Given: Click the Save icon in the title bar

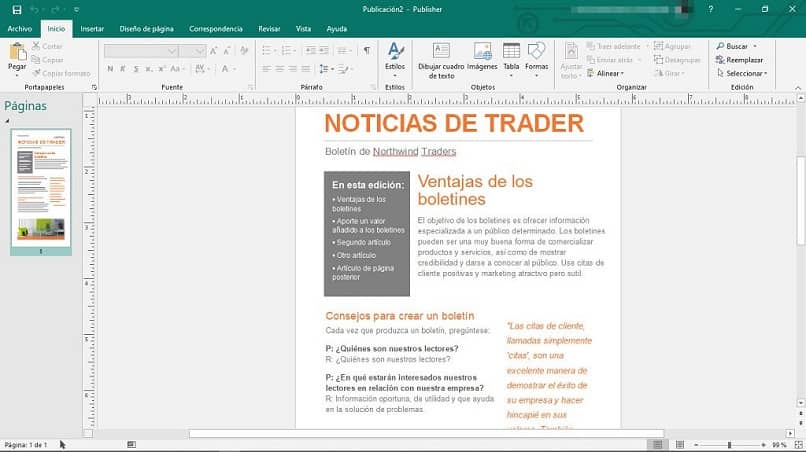Looking at the screenshot, I should pos(16,9).
